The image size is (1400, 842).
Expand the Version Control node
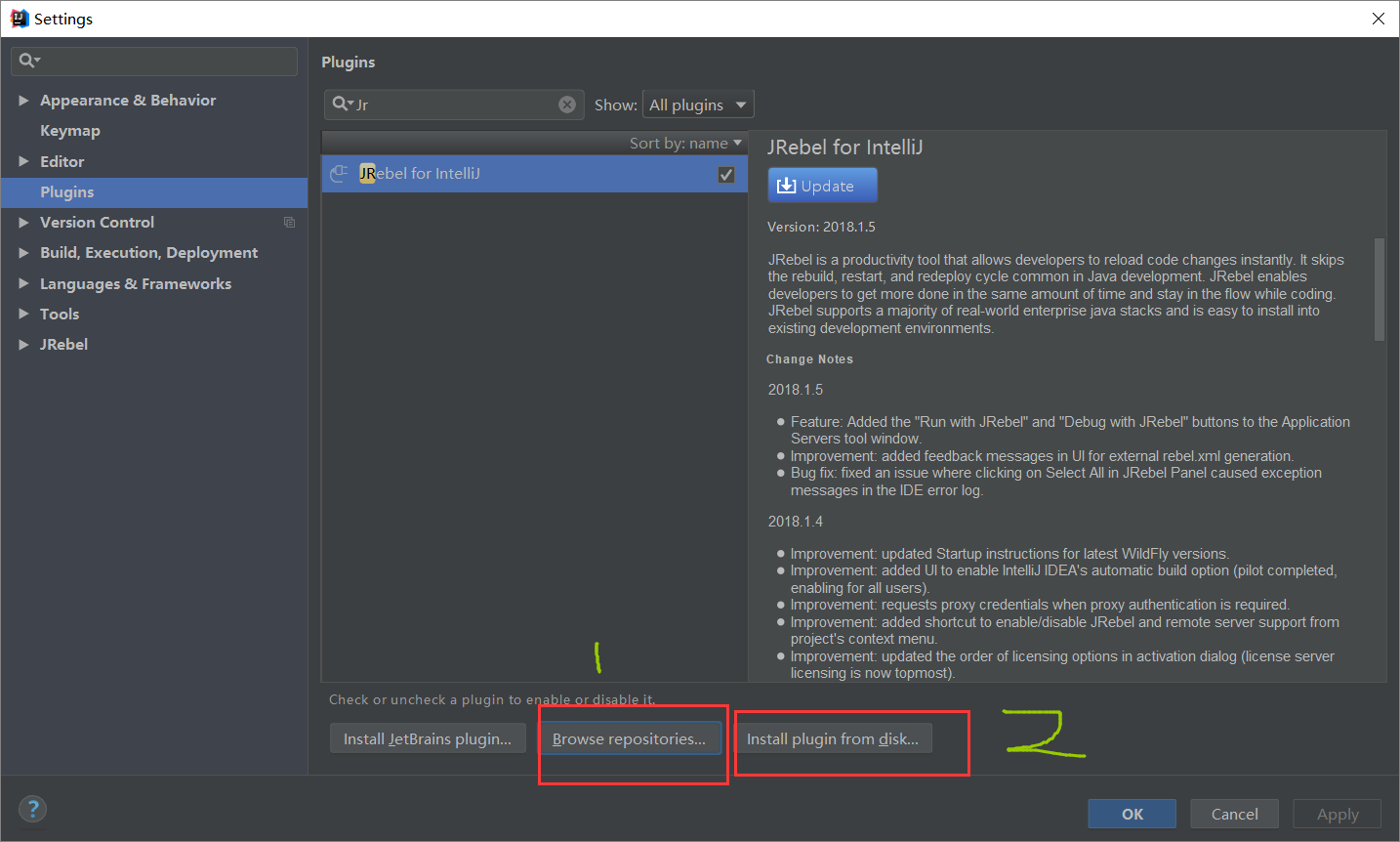[x=23, y=223]
